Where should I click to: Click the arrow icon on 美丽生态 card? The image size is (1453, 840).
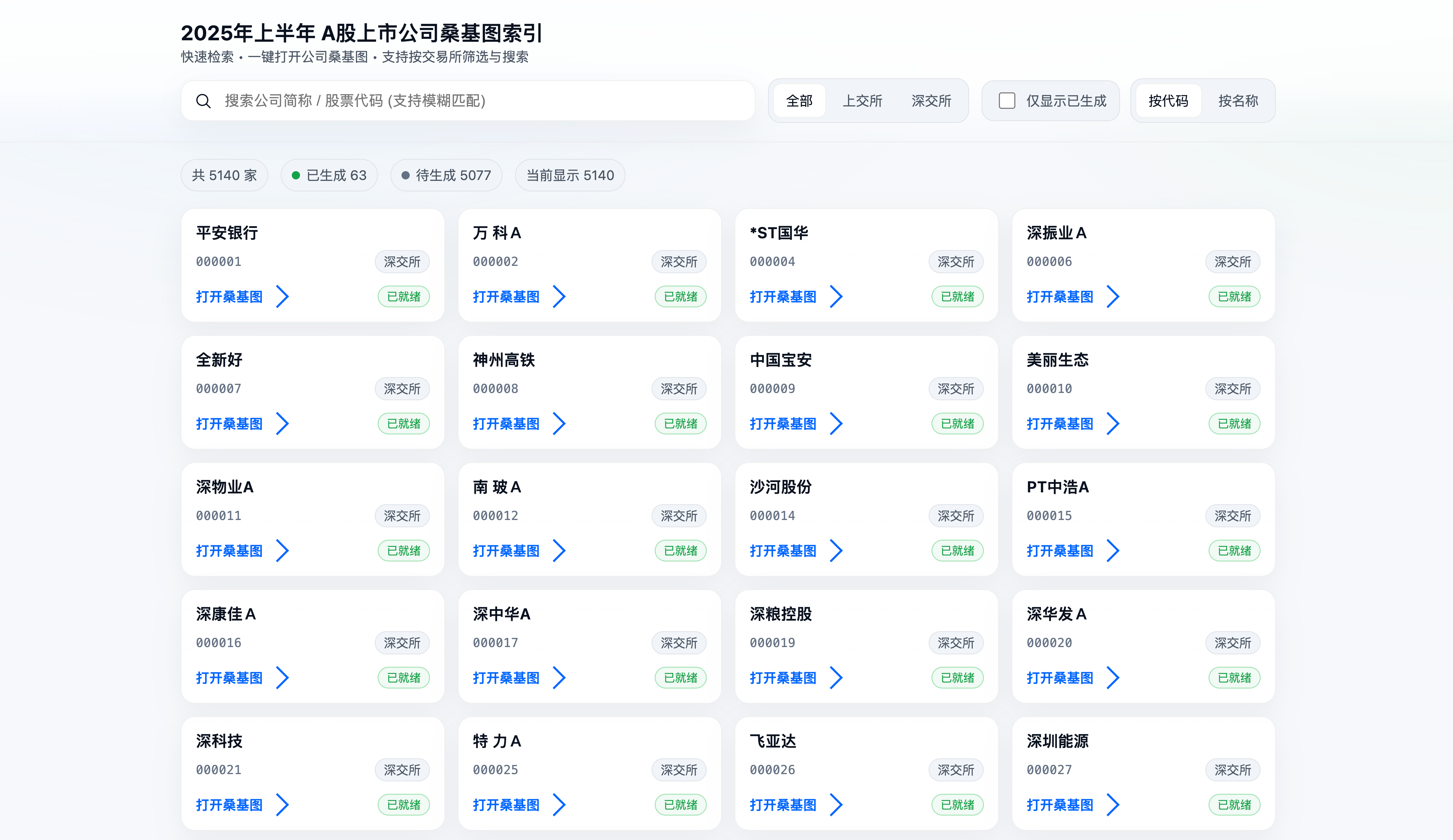(x=1113, y=423)
